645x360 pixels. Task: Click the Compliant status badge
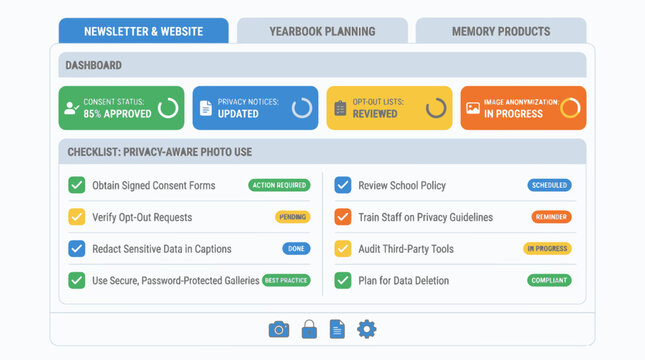tap(549, 280)
